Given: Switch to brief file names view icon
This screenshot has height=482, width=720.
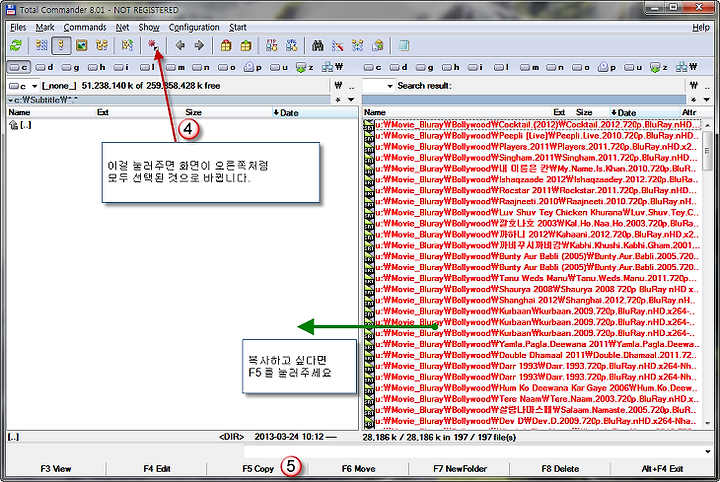Looking at the screenshot, I should click(x=42, y=45).
